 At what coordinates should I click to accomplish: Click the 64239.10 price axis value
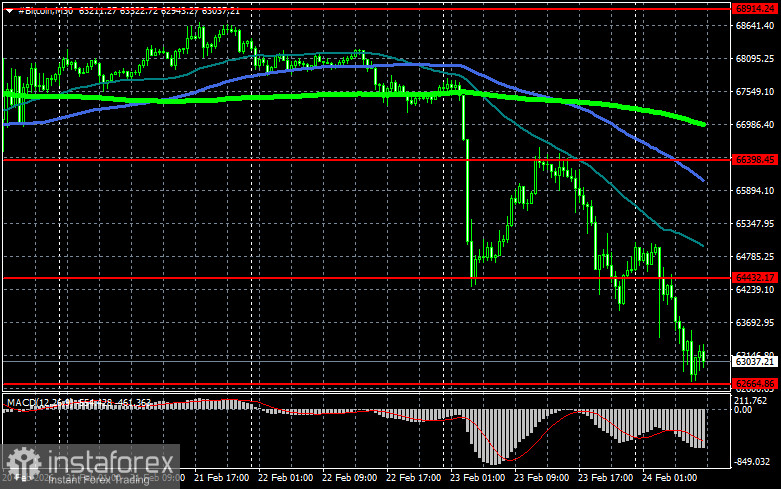tap(755, 289)
